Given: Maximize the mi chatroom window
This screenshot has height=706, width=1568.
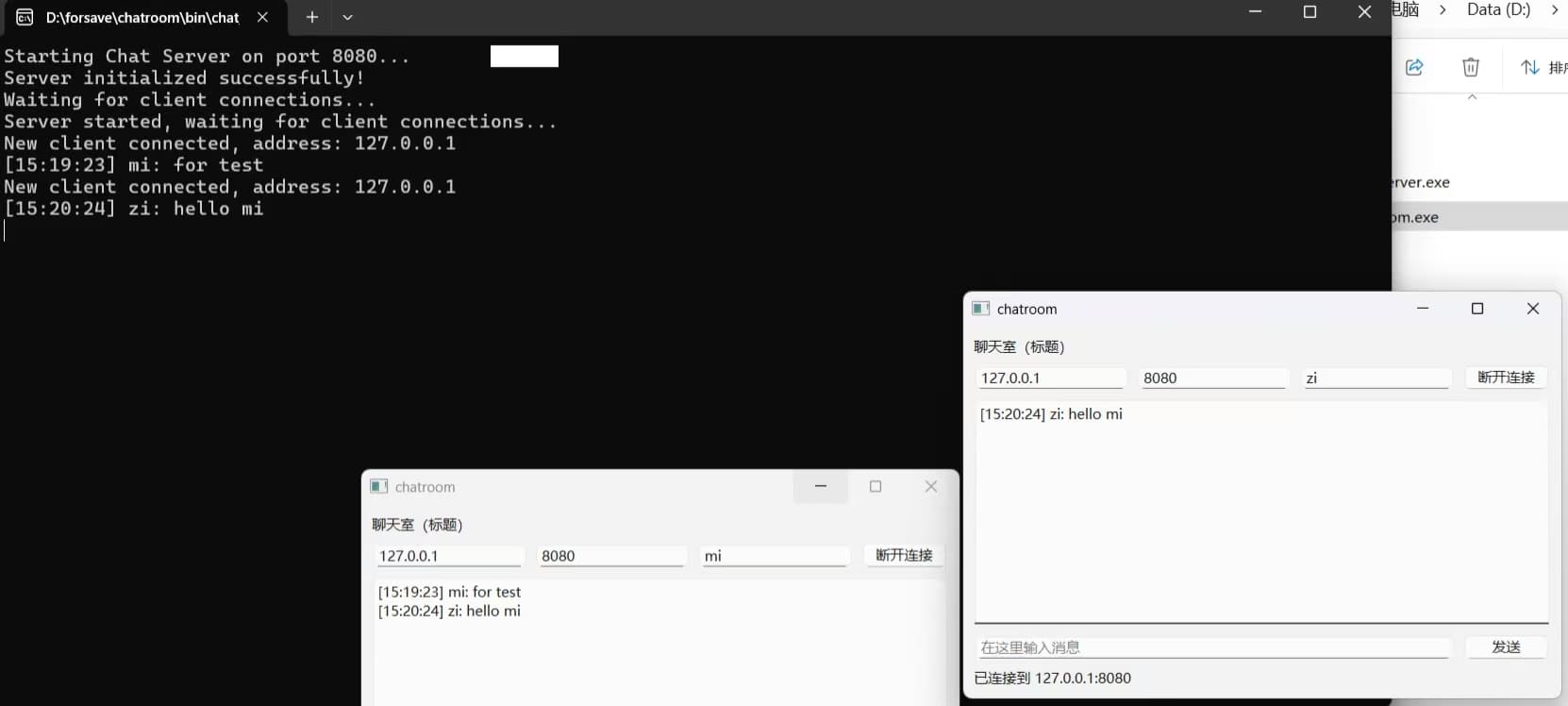Looking at the screenshot, I should (876, 486).
